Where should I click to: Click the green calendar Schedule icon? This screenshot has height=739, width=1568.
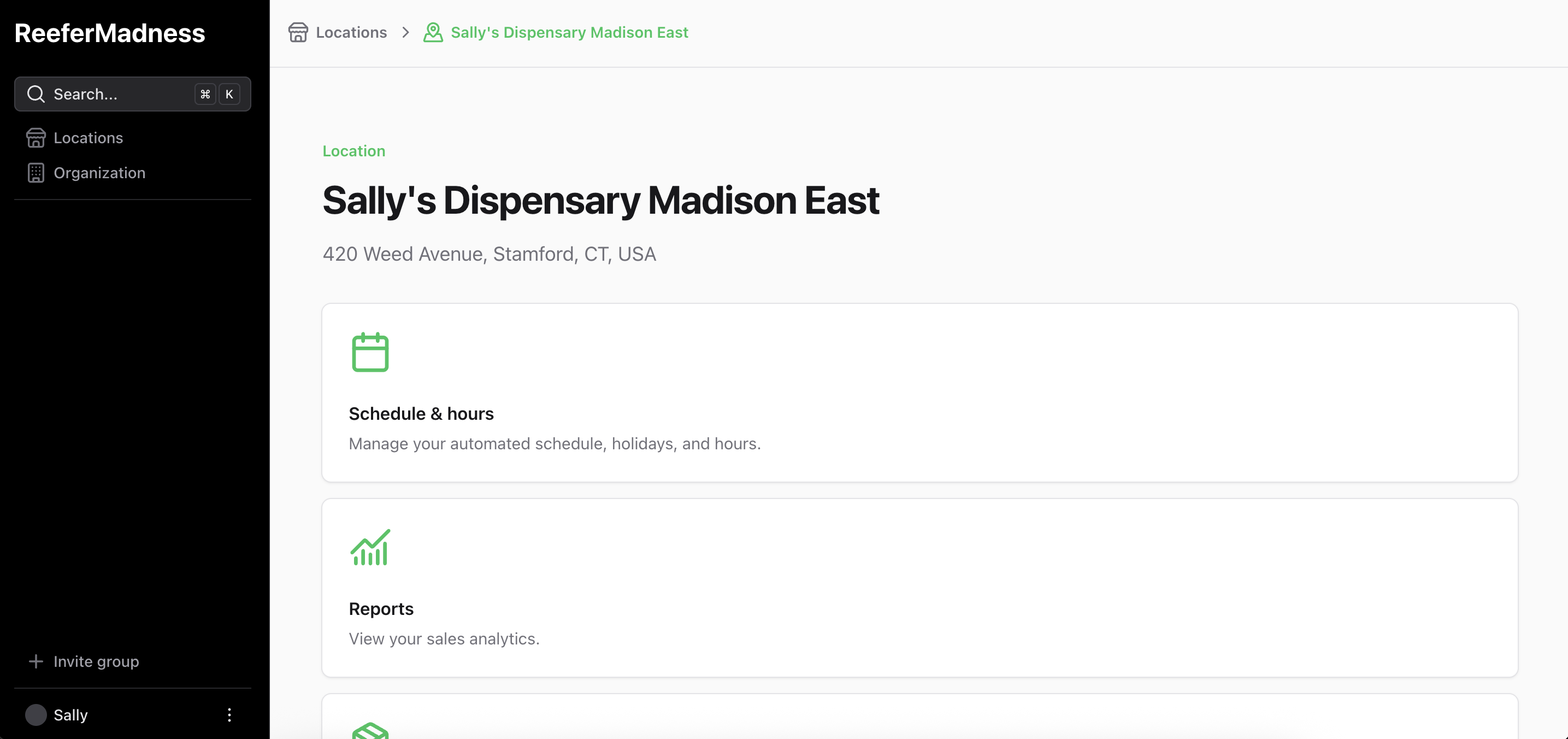tap(370, 352)
